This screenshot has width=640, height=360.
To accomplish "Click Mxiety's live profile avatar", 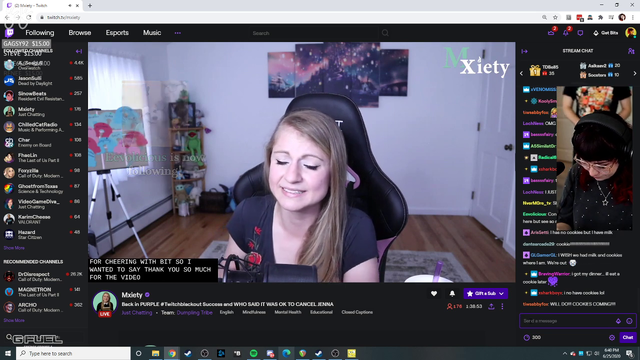I will pyautogui.click(x=104, y=303).
